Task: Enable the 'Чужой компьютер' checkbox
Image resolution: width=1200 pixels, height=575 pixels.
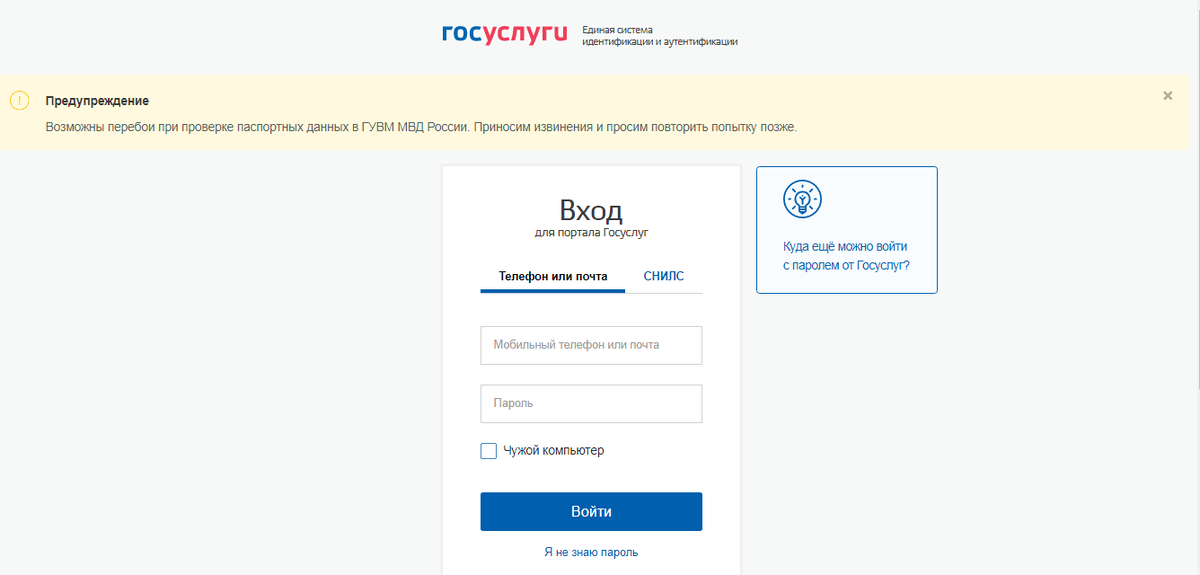Action: click(x=489, y=451)
